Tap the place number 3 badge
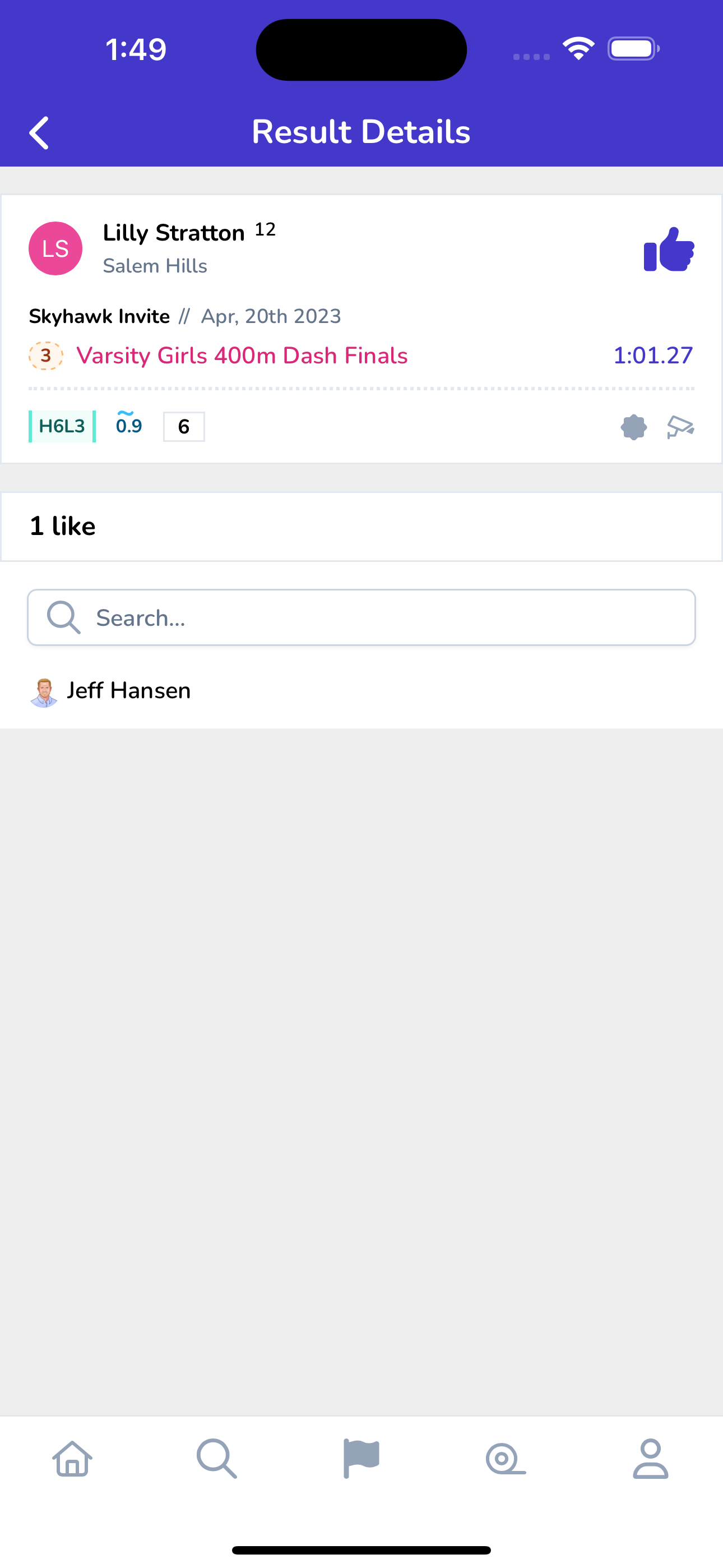This screenshot has width=723, height=1568. click(45, 356)
